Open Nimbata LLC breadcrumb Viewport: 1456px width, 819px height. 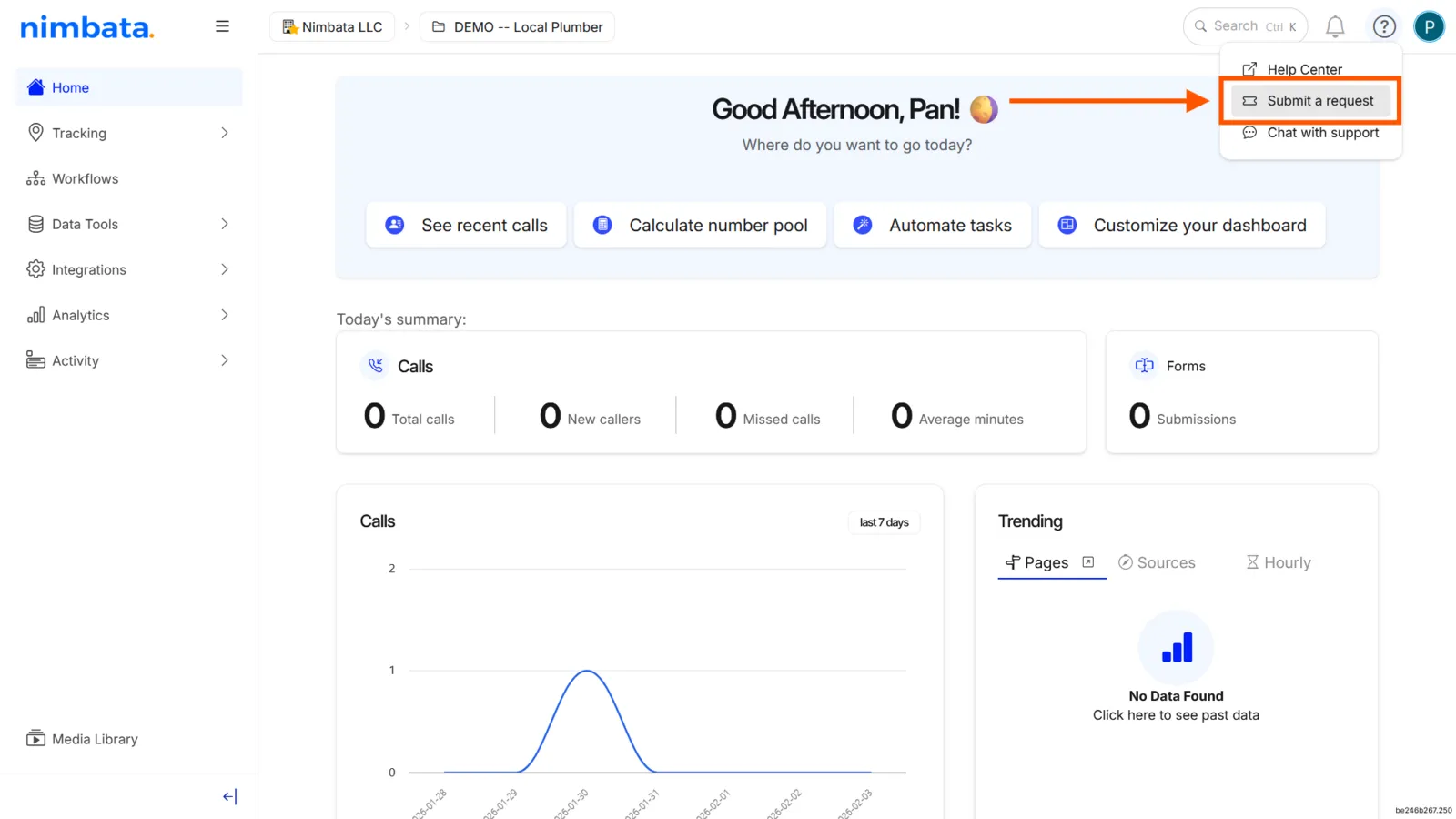332,26
